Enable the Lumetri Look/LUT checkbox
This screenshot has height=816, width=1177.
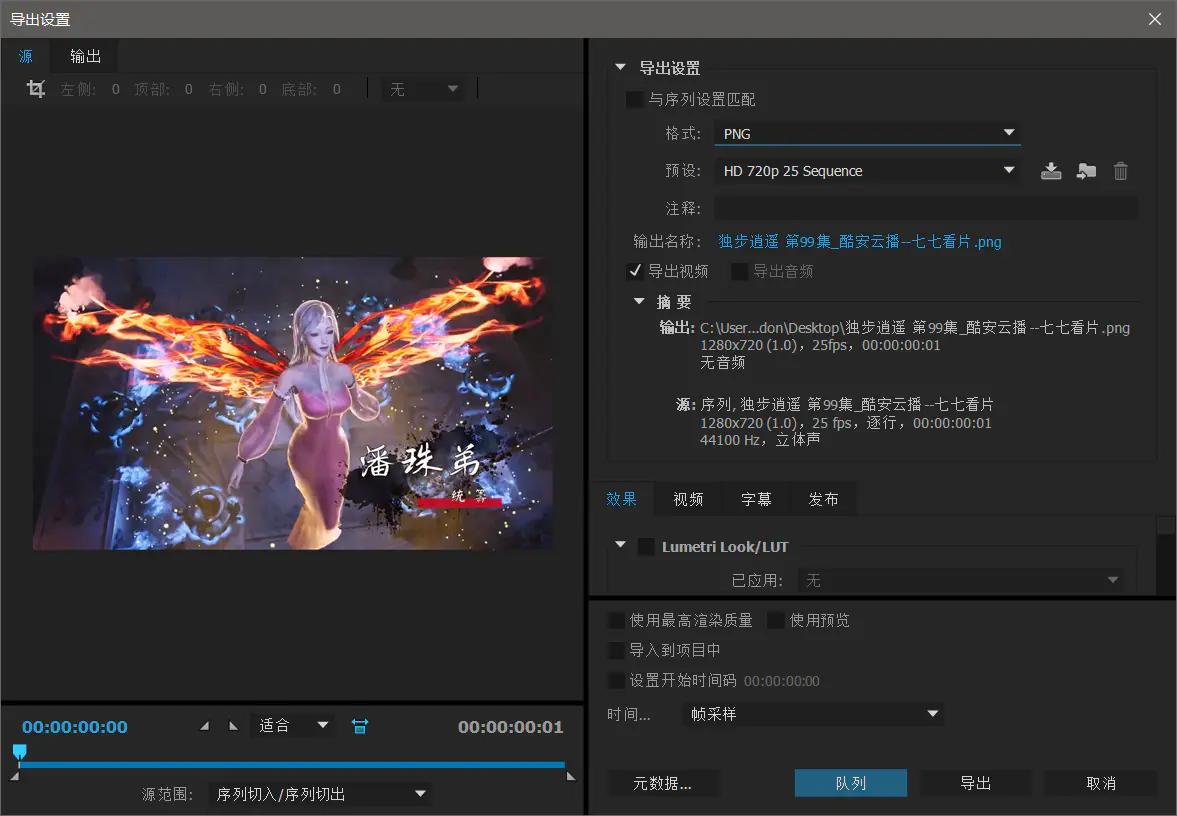click(x=646, y=547)
